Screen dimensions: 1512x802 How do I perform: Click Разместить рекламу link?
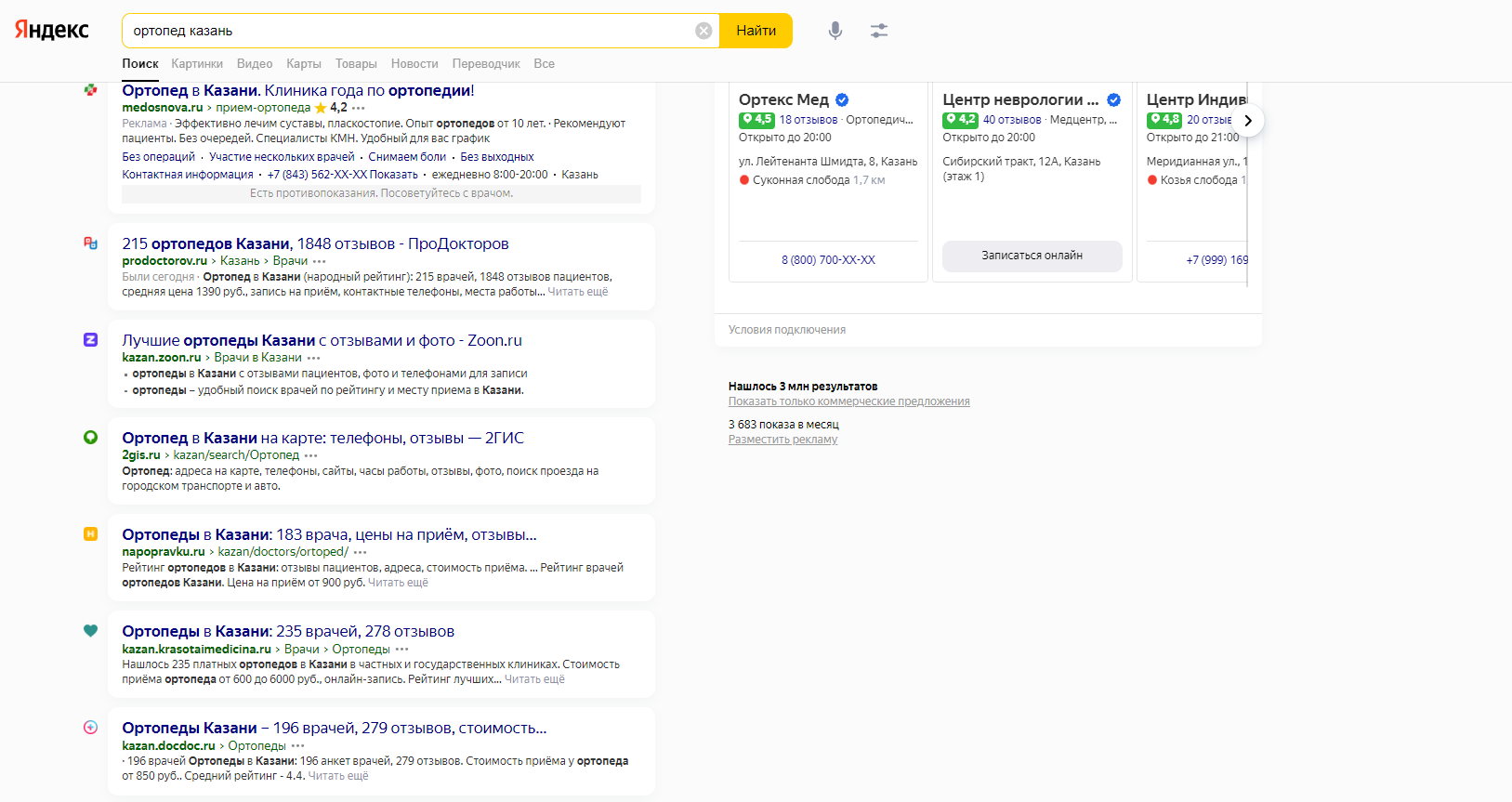782,440
